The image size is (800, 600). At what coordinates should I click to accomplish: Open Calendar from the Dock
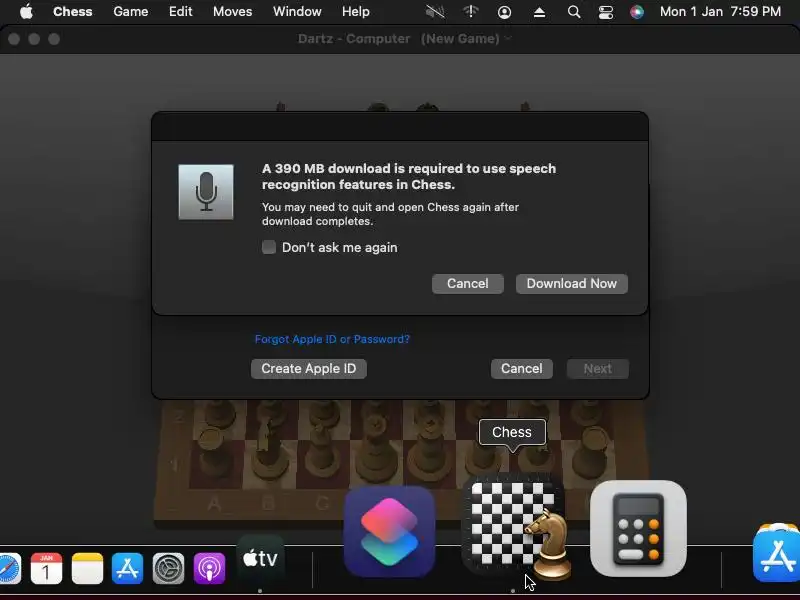[46, 568]
